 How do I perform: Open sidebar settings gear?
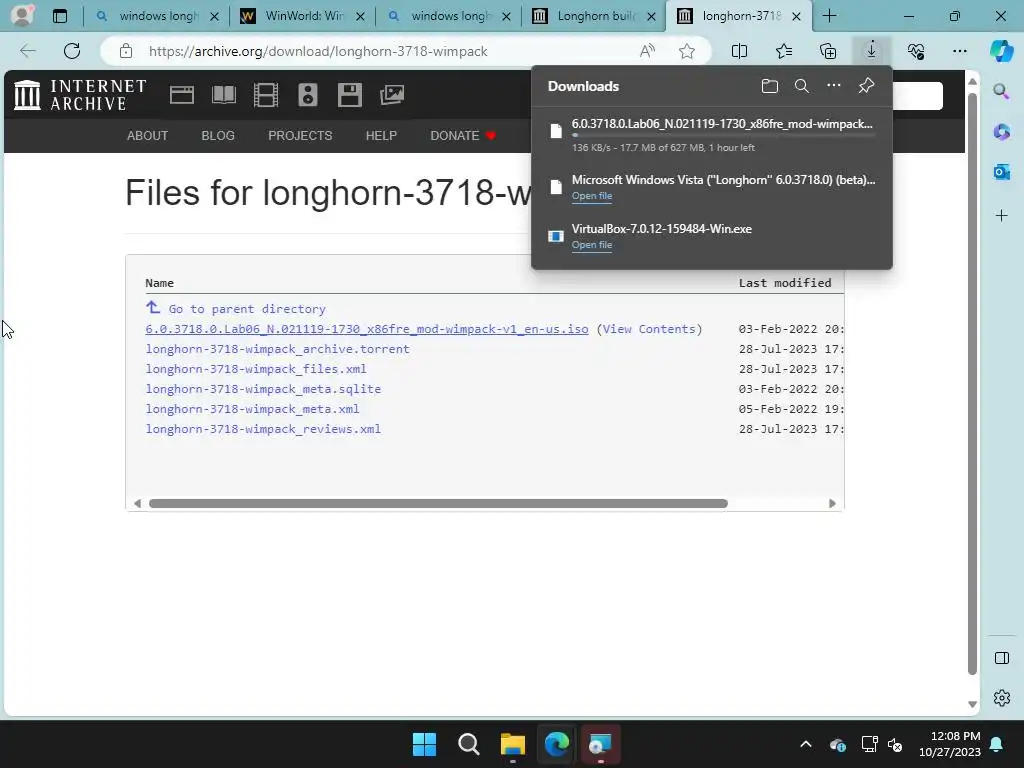1001,698
